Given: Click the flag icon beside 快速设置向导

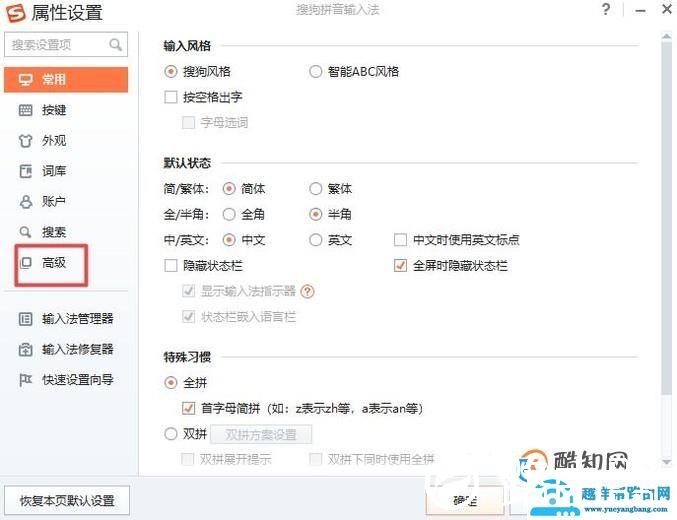Looking at the screenshot, I should (25, 380).
